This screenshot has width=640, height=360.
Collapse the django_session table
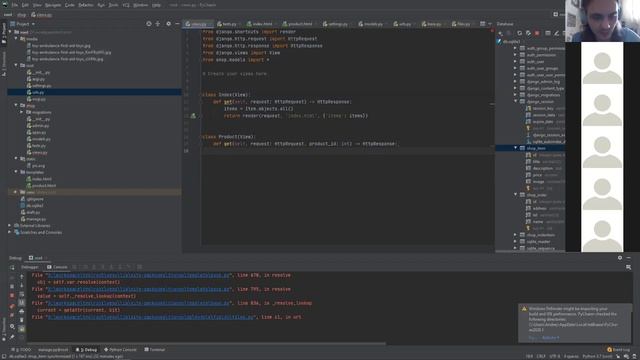[x=516, y=102]
